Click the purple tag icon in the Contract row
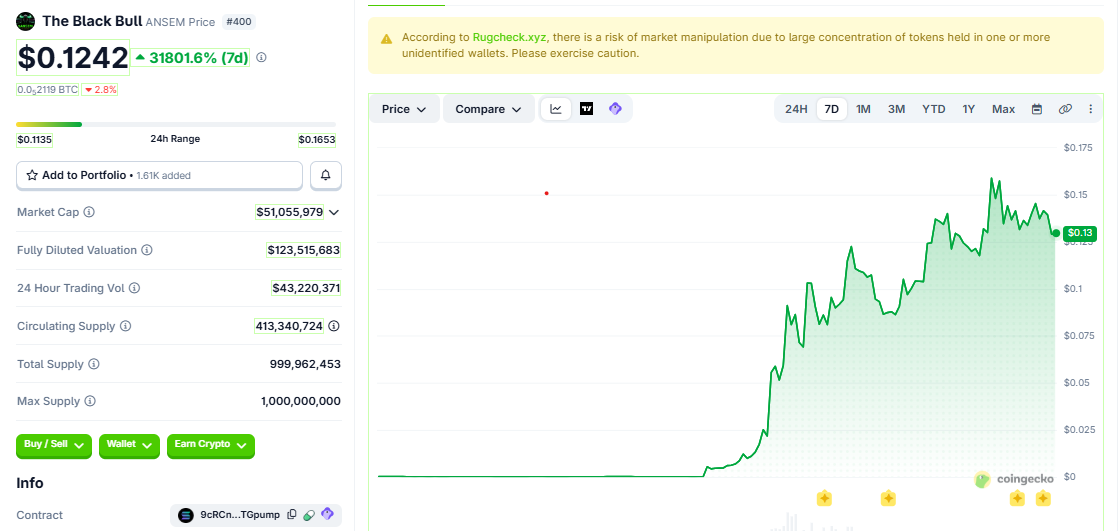The width and height of the screenshot is (1120, 531). pyautogui.click(x=327, y=513)
